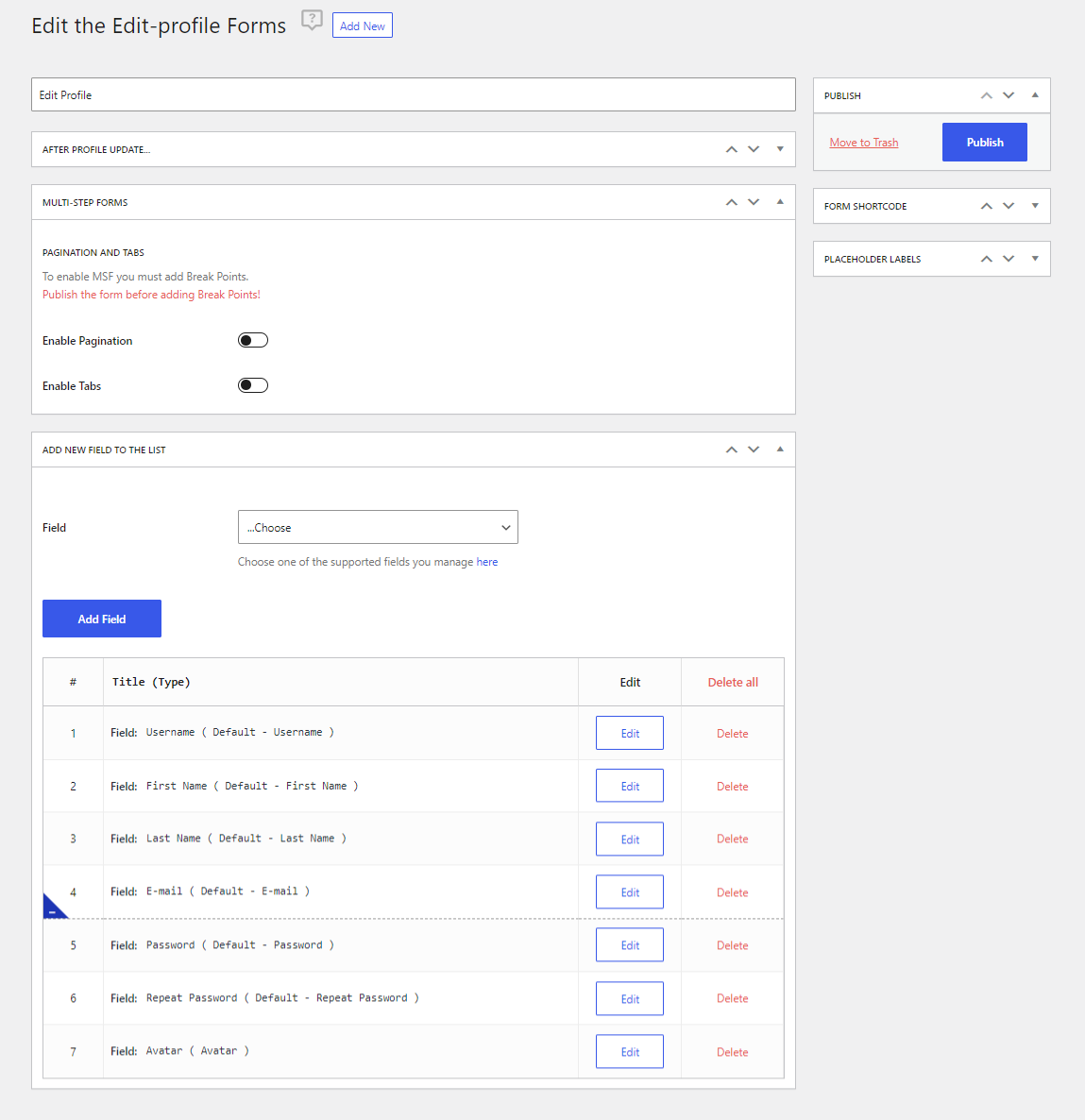Screen dimensions: 1085x1120
Task: Delete the E-mail field row
Action: (732, 892)
